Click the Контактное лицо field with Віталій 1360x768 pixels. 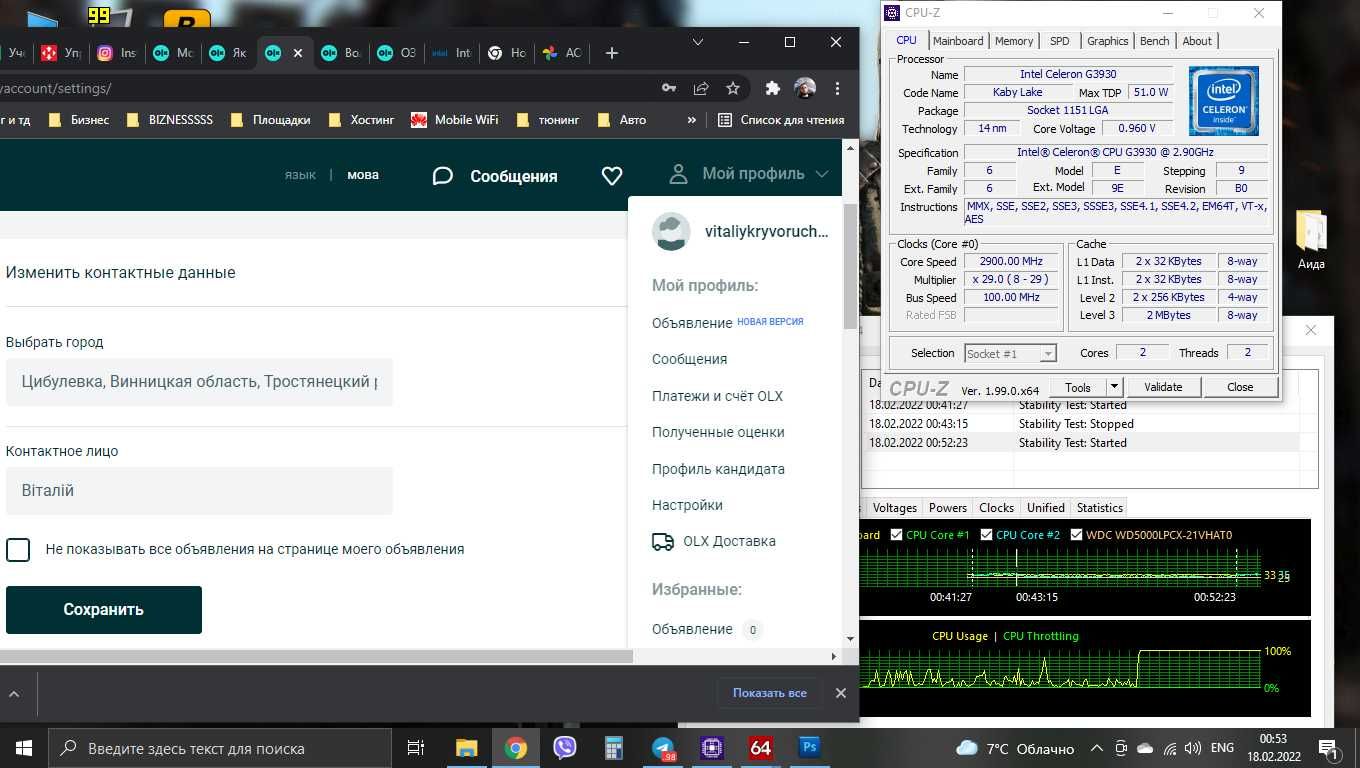point(199,491)
